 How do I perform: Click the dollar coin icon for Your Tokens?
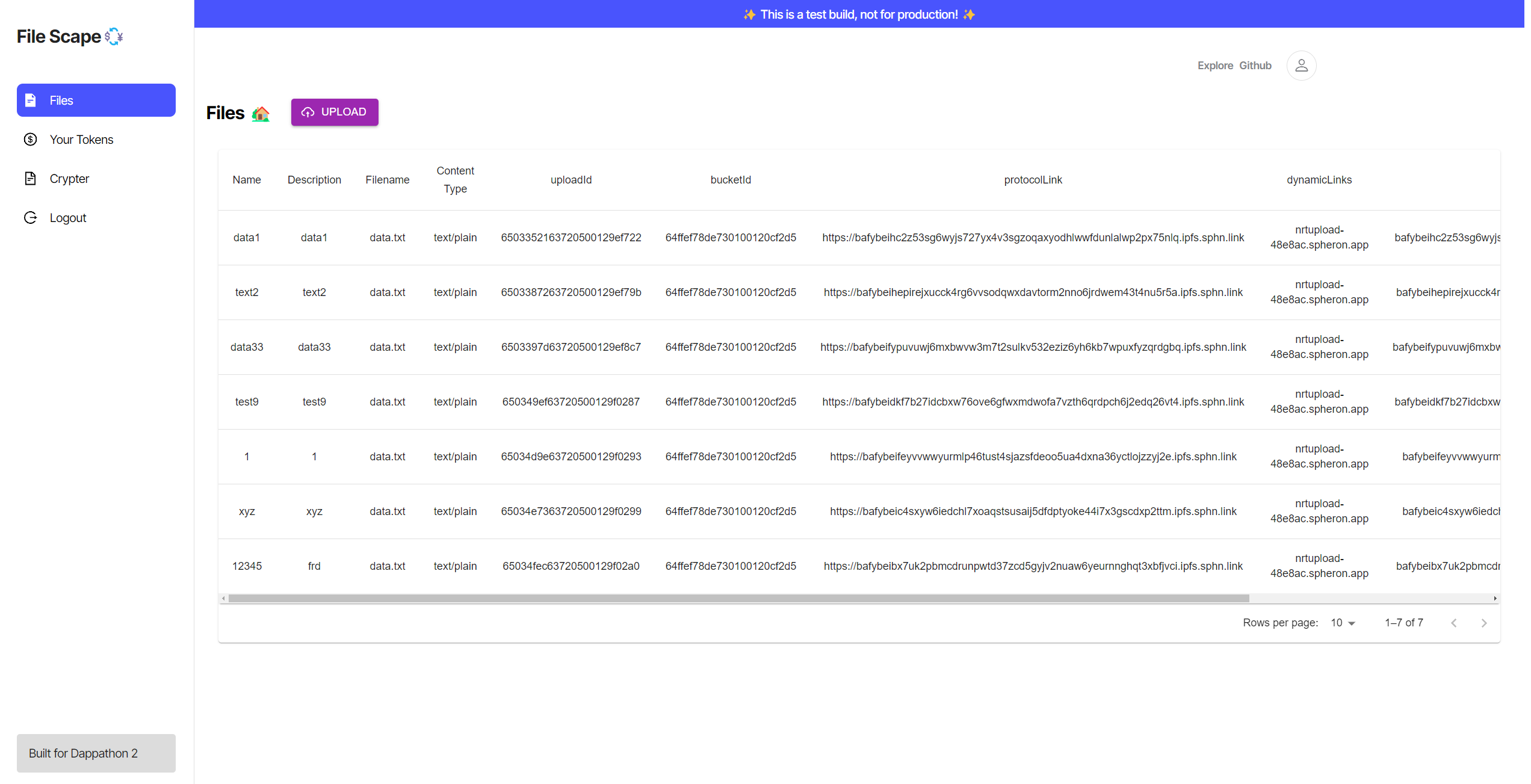pos(31,140)
